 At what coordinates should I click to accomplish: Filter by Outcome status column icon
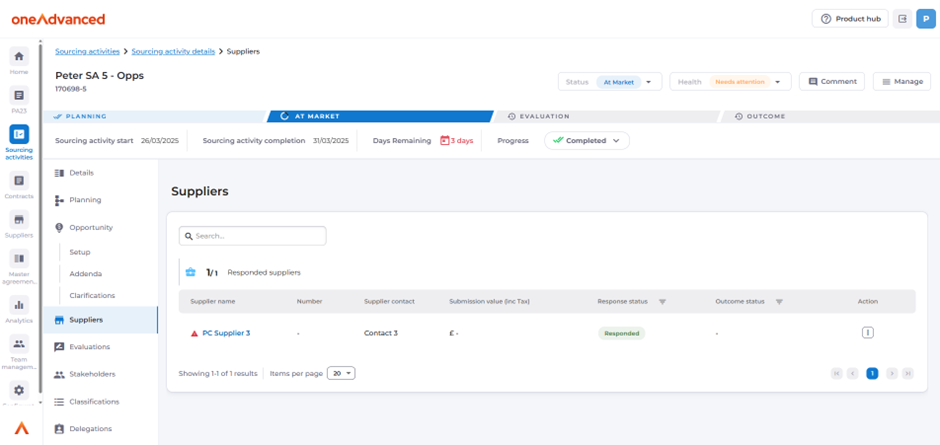(779, 302)
